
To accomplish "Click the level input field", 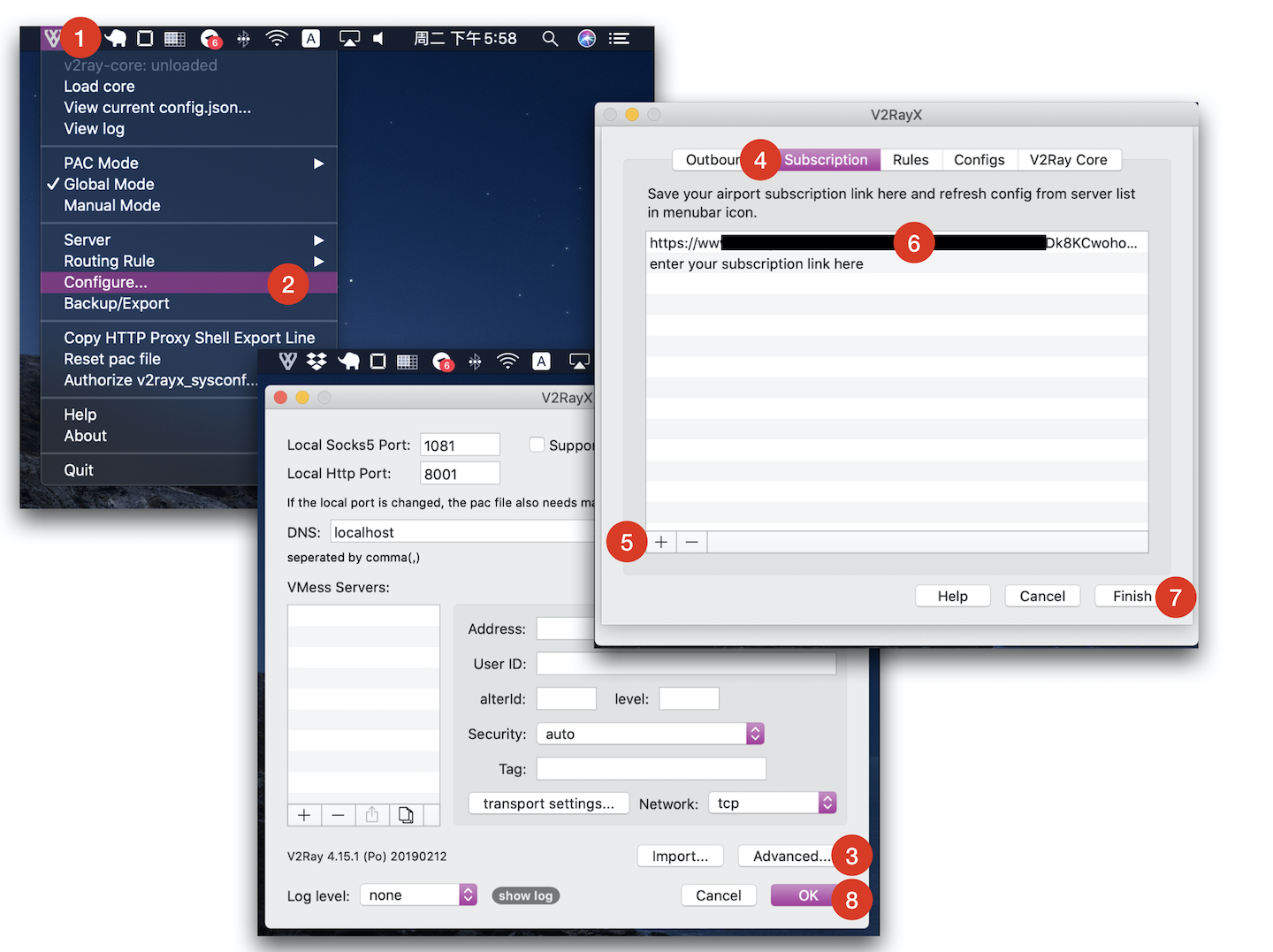I will pyautogui.click(x=690, y=698).
